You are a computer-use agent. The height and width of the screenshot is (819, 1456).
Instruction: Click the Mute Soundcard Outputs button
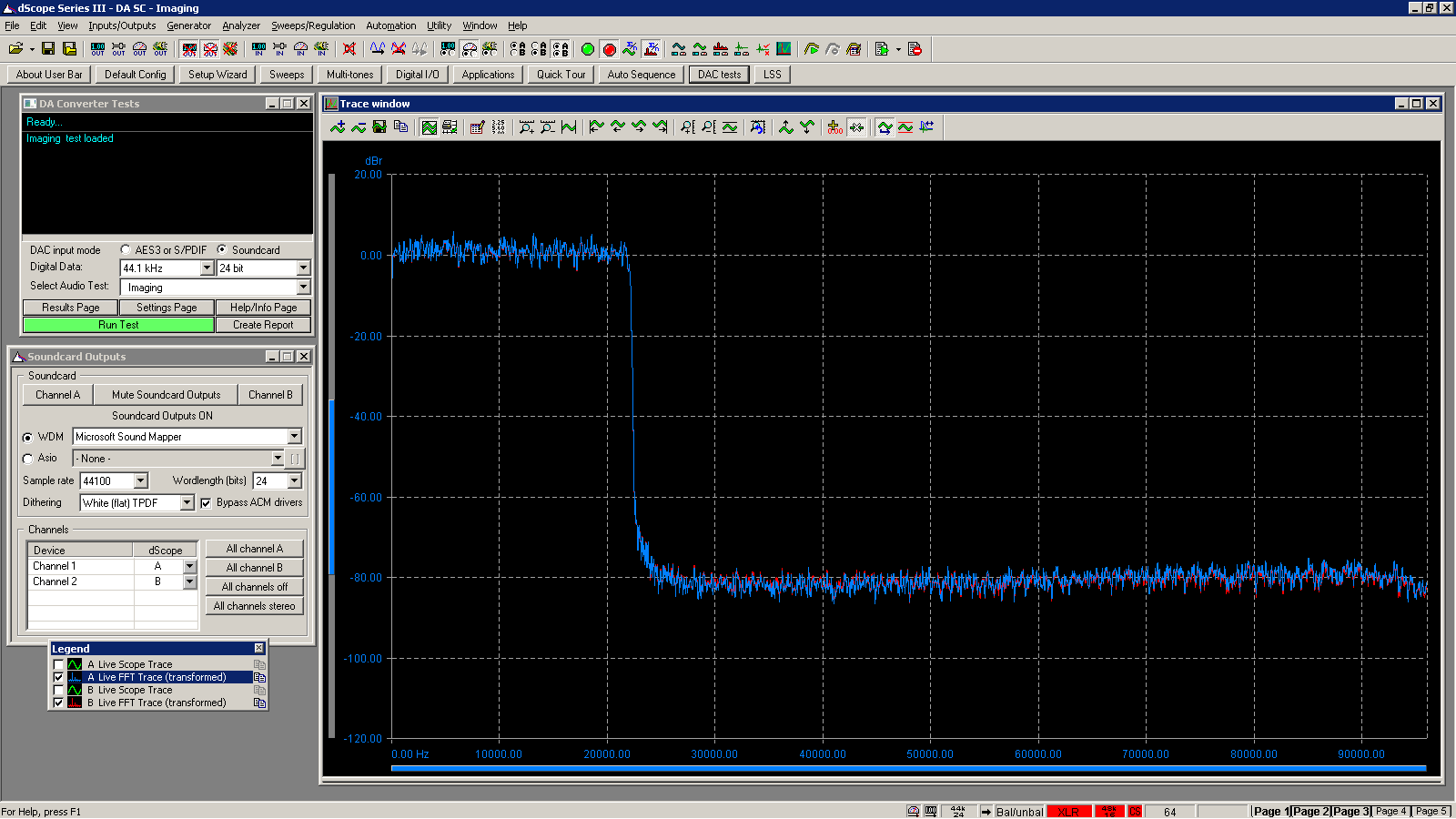(x=166, y=395)
